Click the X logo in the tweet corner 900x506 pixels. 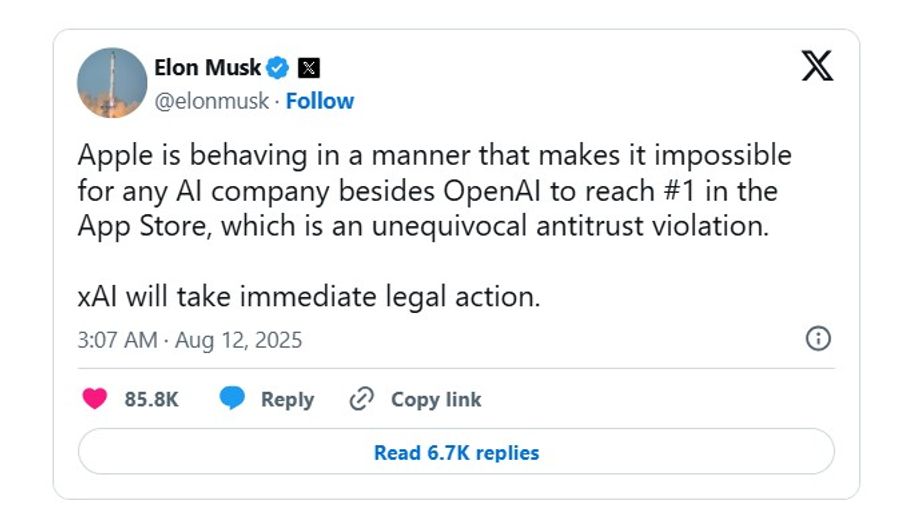point(817,65)
